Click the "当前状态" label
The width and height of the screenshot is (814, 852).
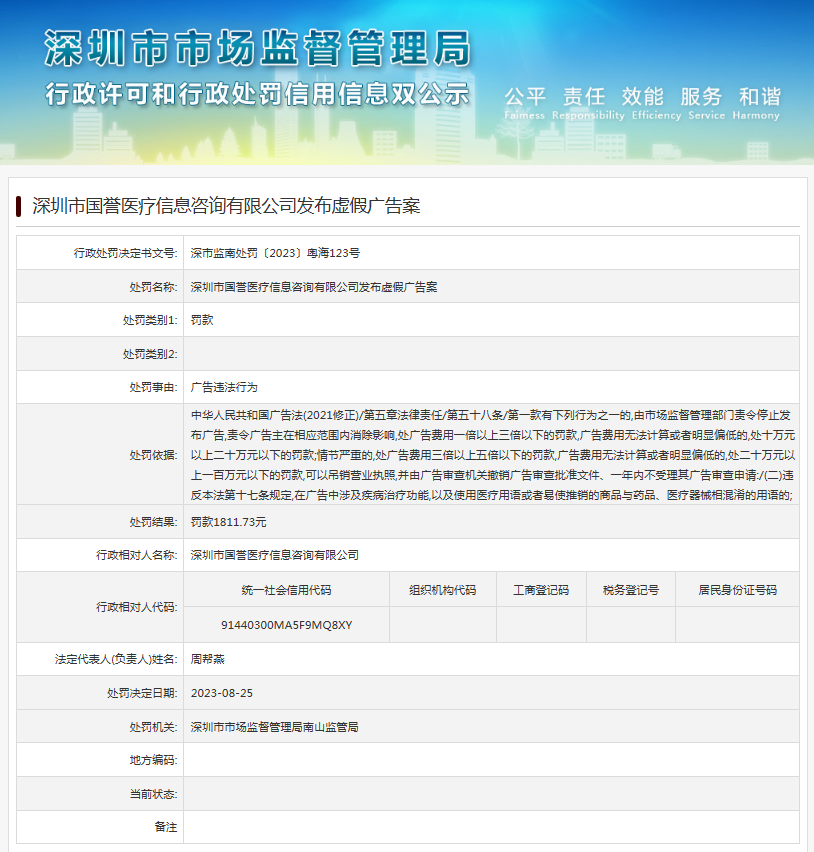click(153, 794)
